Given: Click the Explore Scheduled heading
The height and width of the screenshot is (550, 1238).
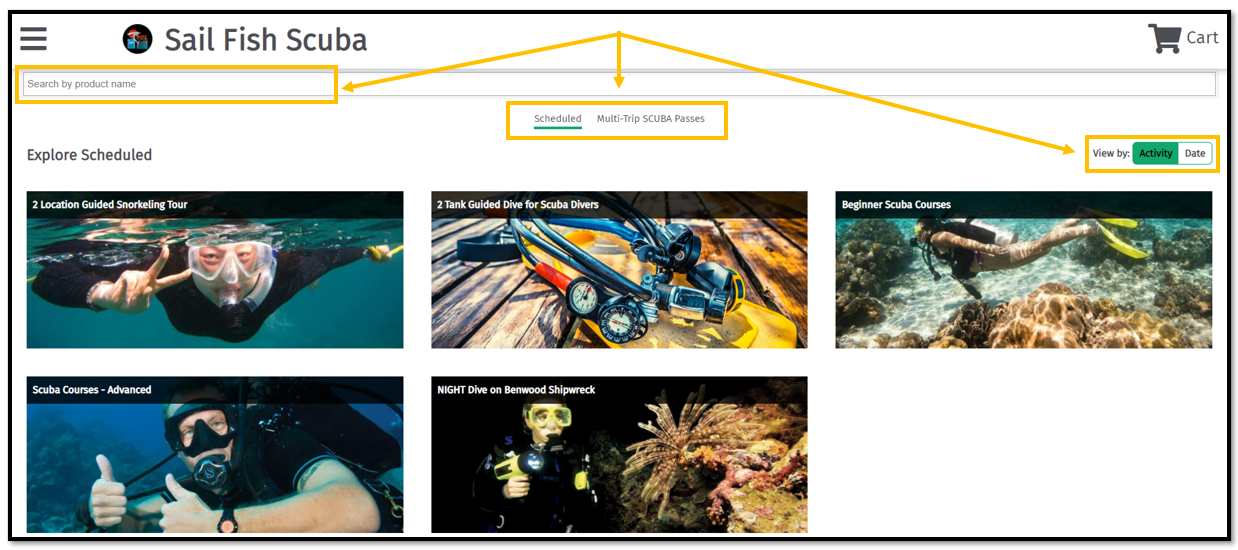Looking at the screenshot, I should tap(89, 155).
